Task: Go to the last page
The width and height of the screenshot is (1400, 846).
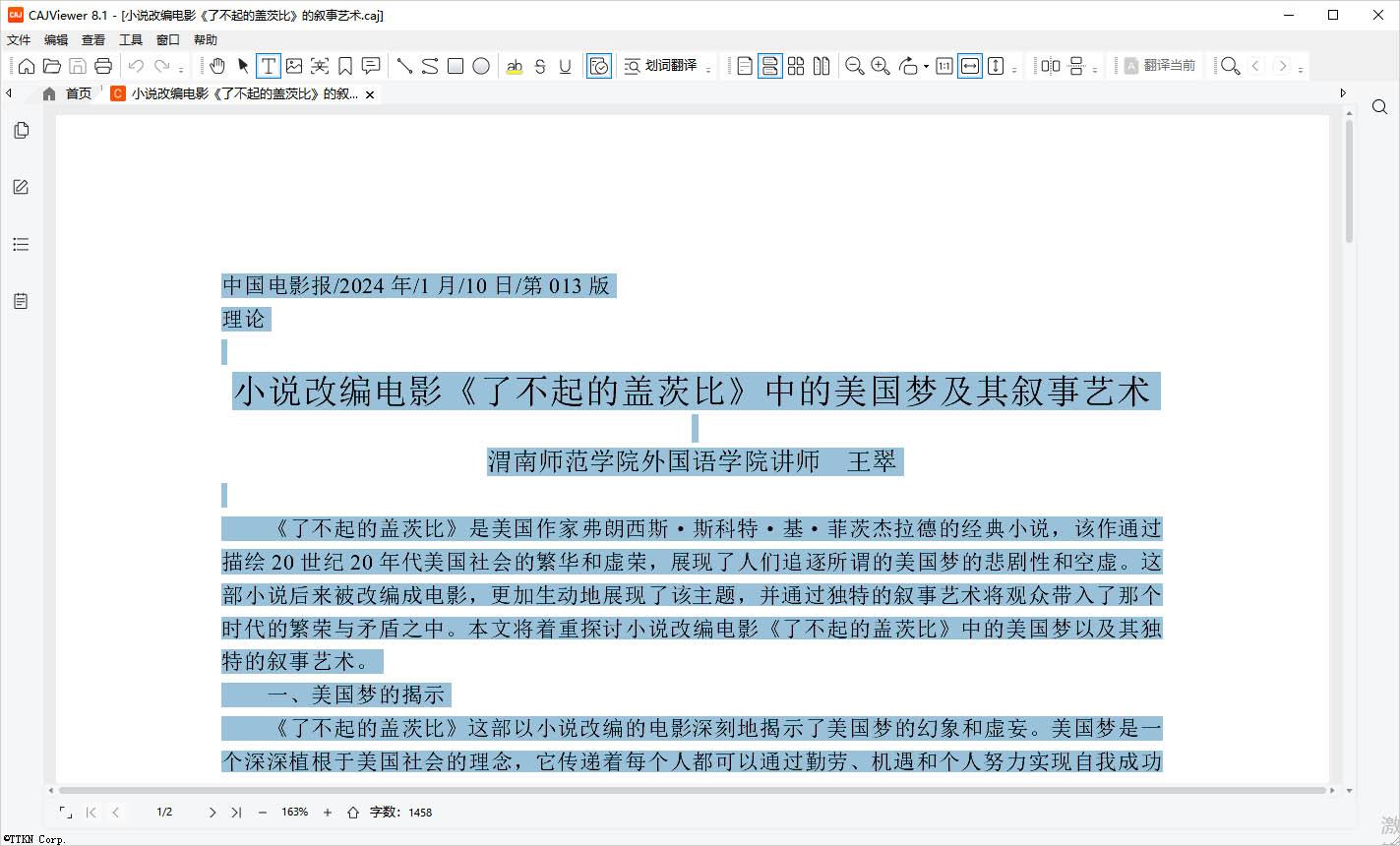Action: click(236, 813)
